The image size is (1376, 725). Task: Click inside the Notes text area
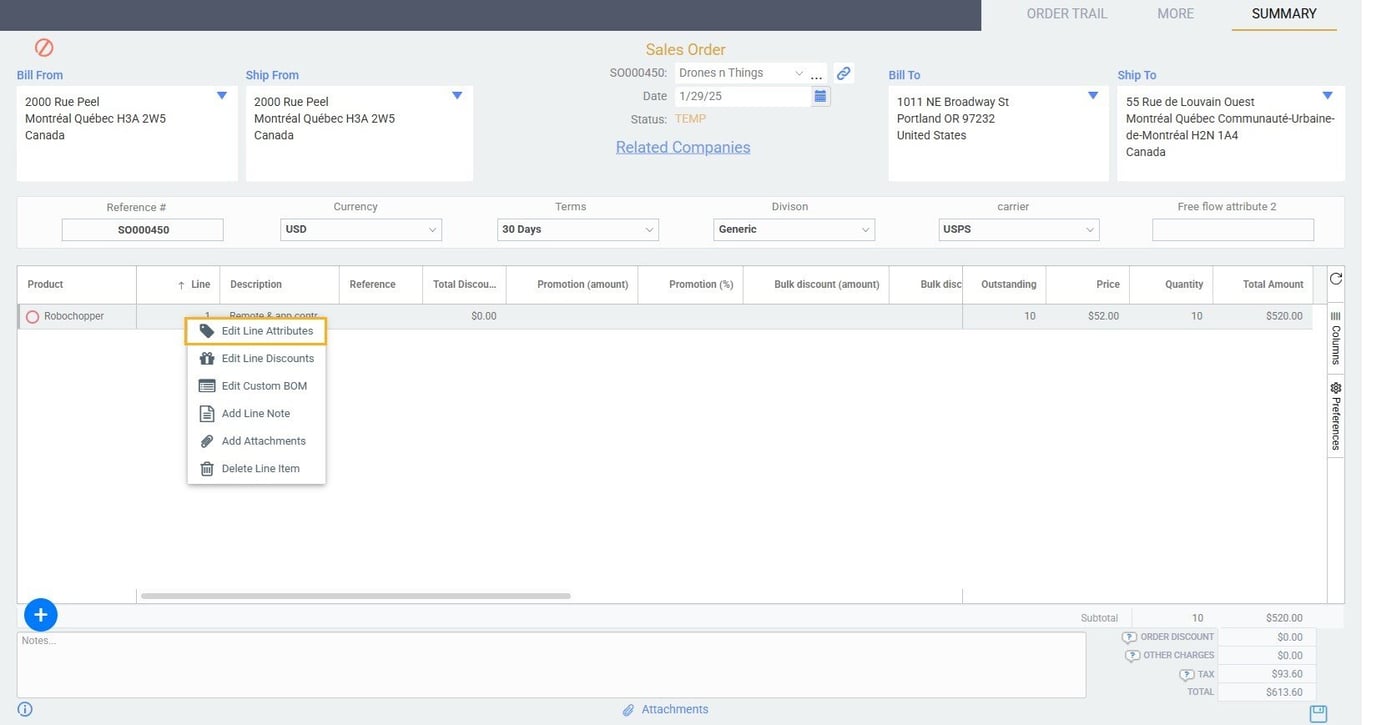coord(550,663)
